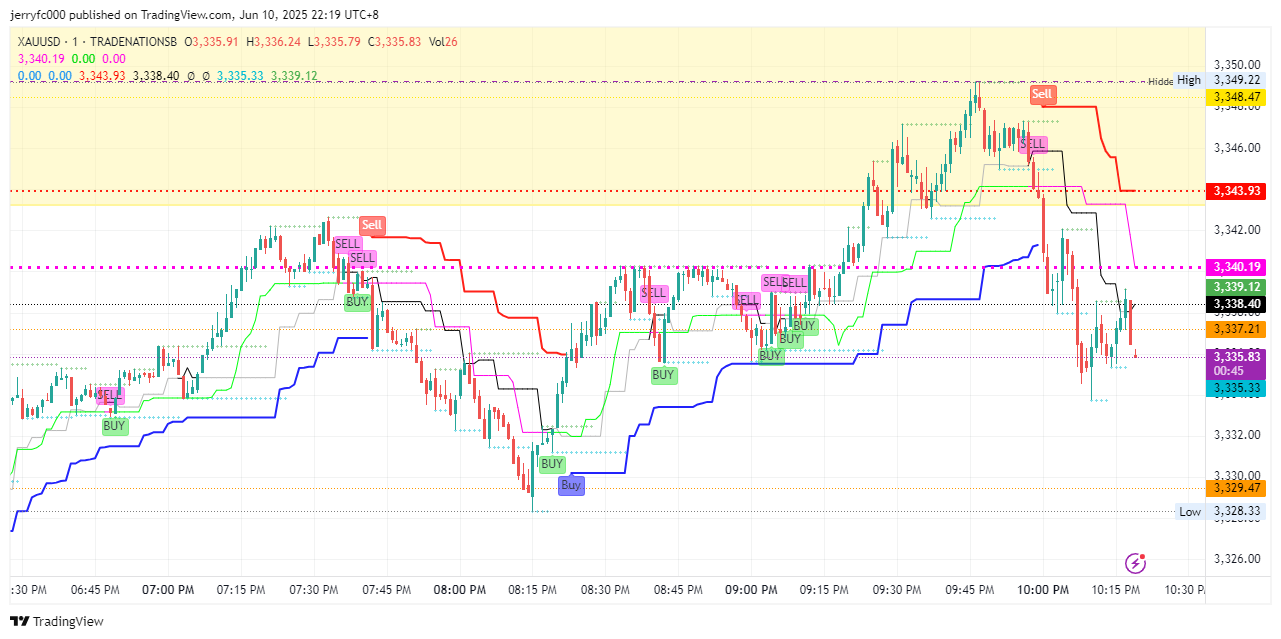Click the orange 3,329.47 price label
This screenshot has width=1281, height=639.
1236,488
